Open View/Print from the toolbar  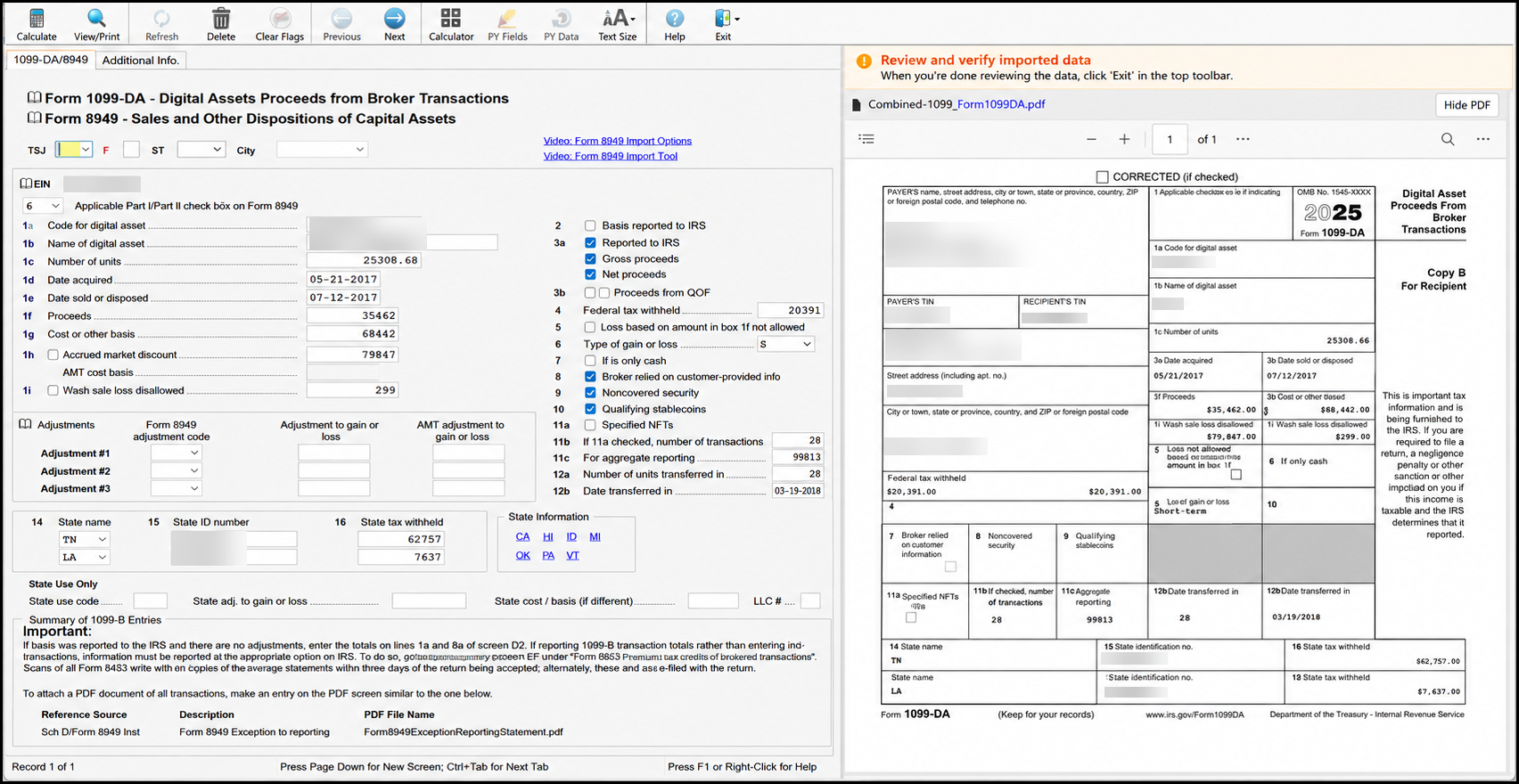coord(96,24)
